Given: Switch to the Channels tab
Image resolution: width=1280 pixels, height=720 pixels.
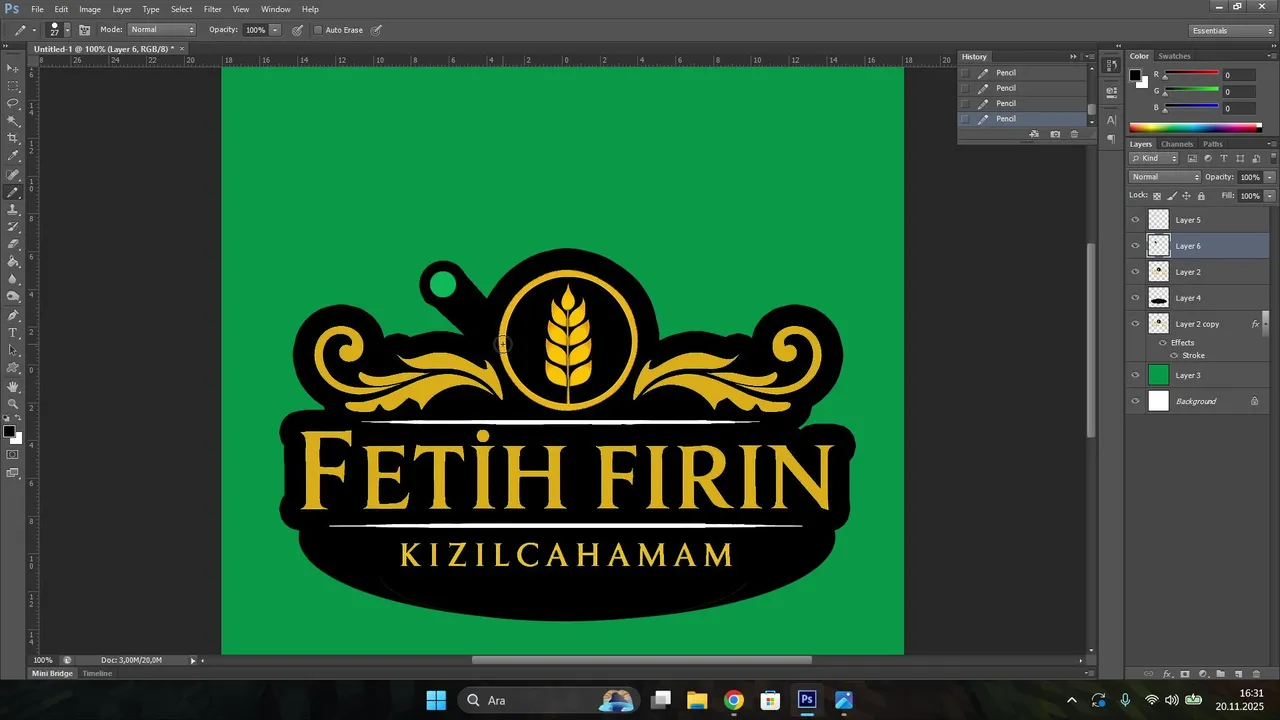Looking at the screenshot, I should point(1177,144).
